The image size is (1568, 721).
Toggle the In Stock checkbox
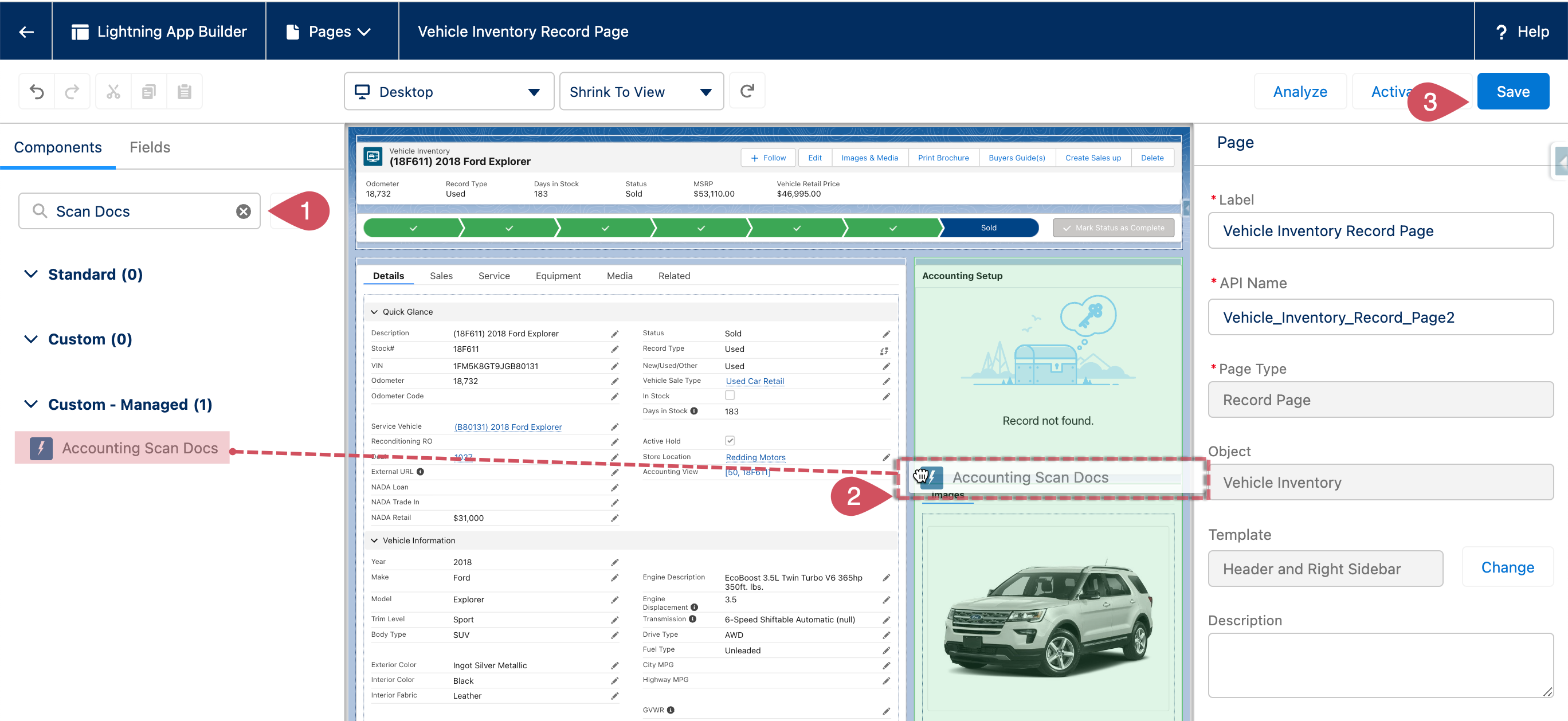pyautogui.click(x=730, y=395)
